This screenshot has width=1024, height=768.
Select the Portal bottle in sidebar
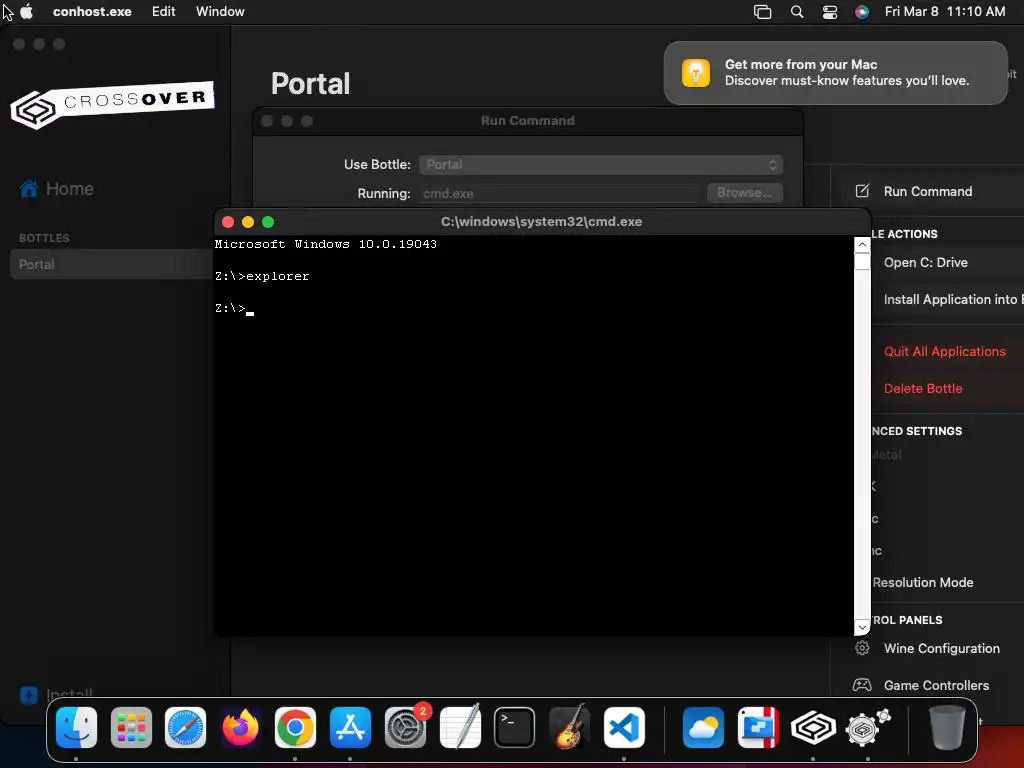[112, 264]
